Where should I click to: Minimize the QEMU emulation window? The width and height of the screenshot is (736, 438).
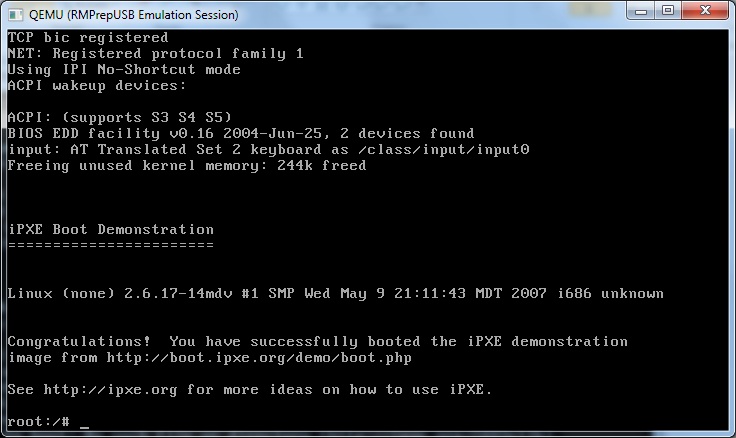641,11
